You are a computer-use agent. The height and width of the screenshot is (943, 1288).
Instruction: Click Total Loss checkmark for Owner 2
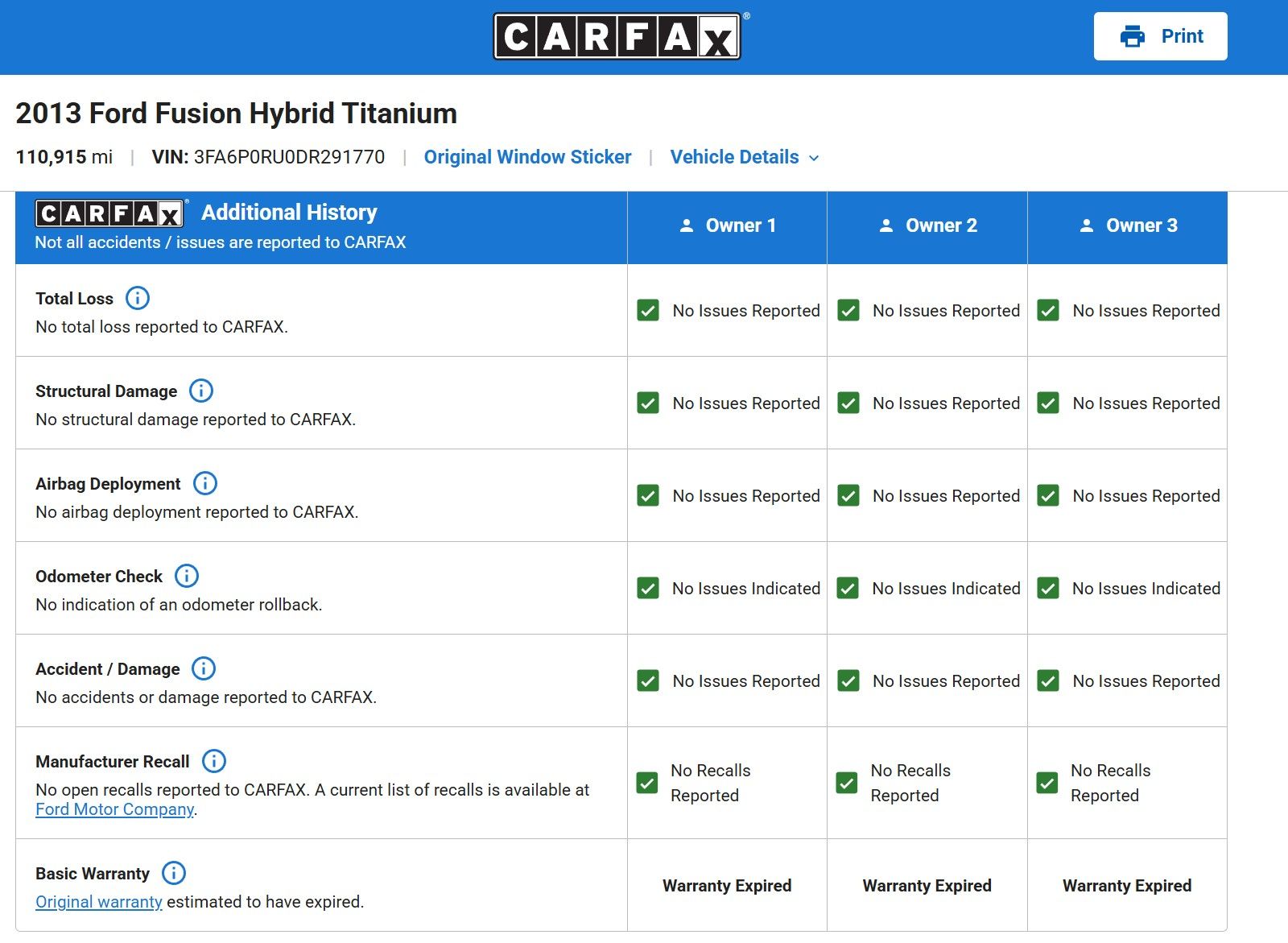[848, 310]
